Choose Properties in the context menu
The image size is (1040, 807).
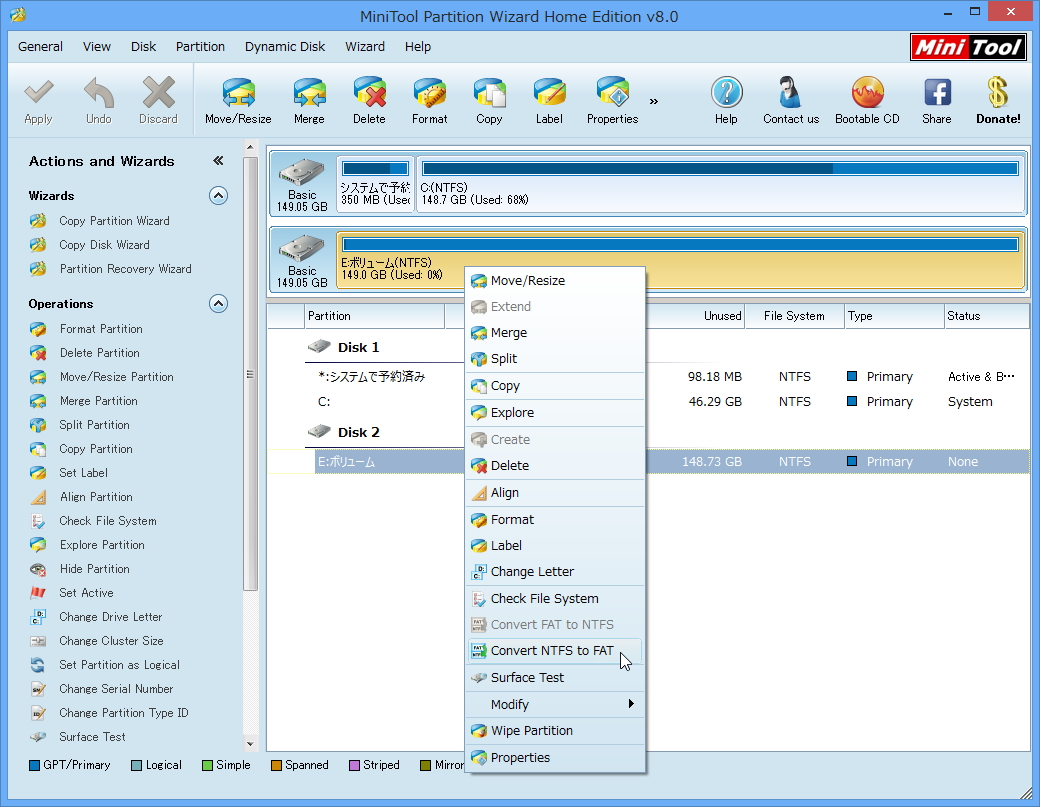click(555, 757)
